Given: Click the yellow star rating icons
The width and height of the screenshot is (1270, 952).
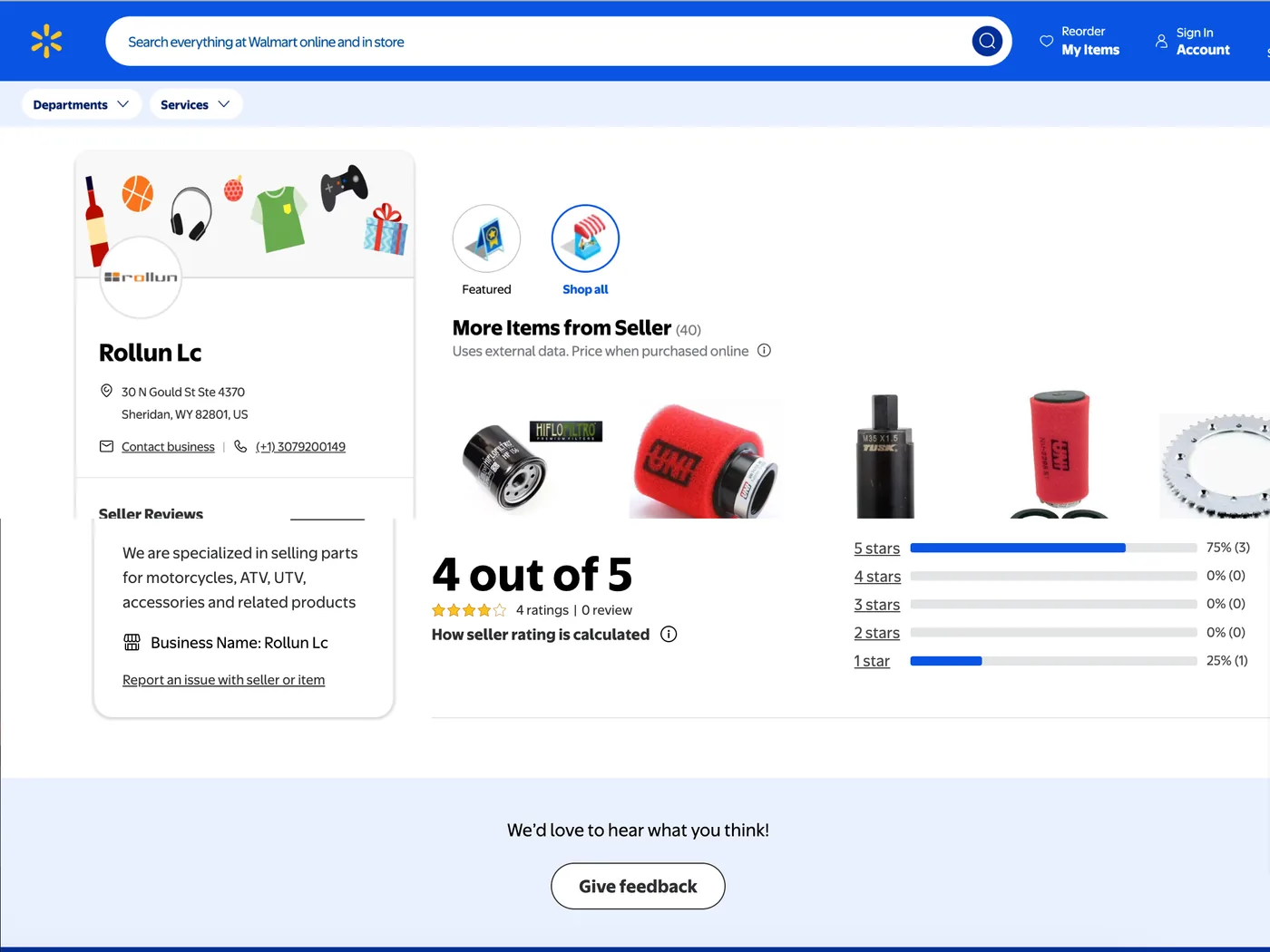Looking at the screenshot, I should pyautogui.click(x=469, y=610).
